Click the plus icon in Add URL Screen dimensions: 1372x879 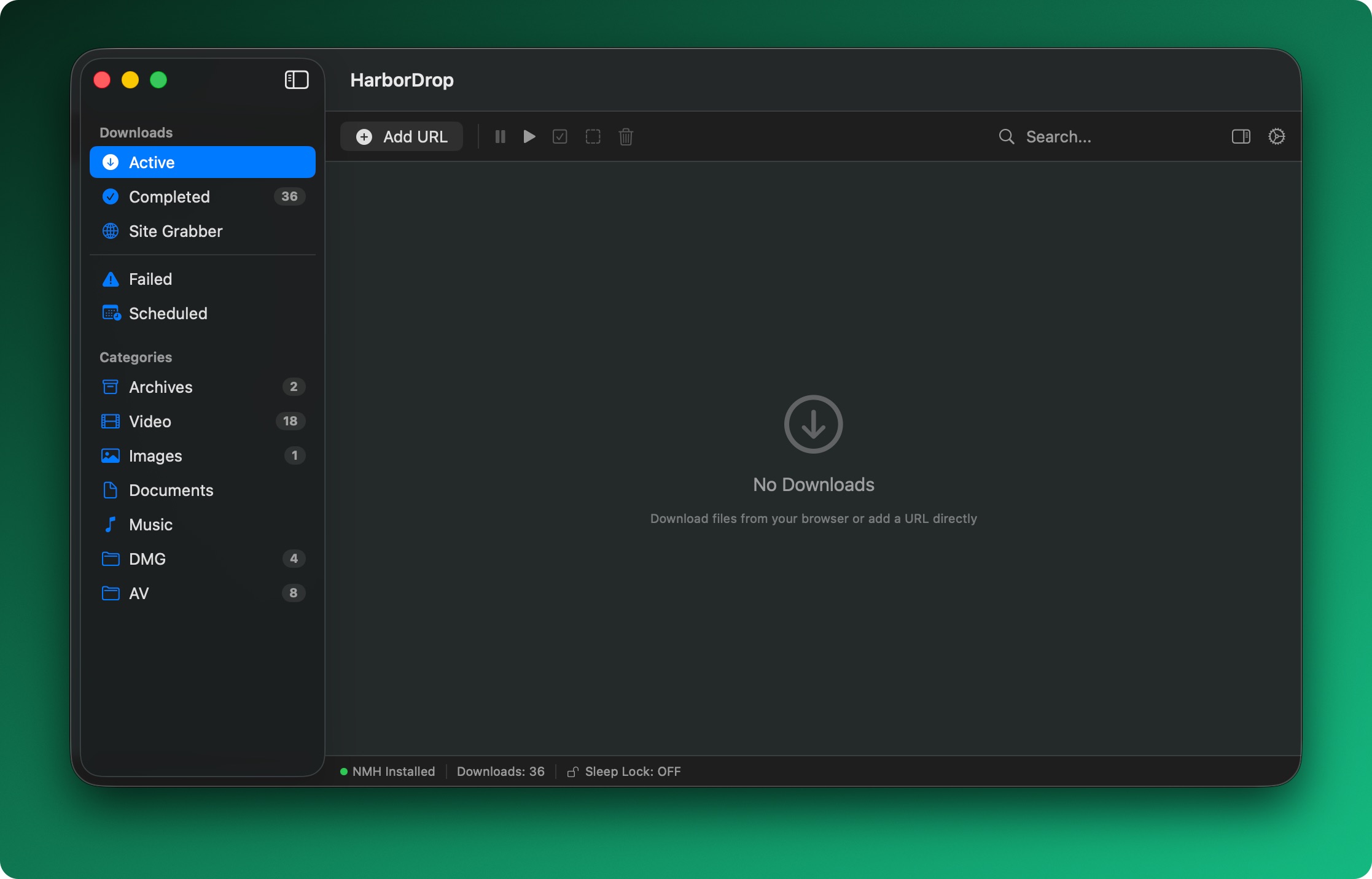(364, 136)
